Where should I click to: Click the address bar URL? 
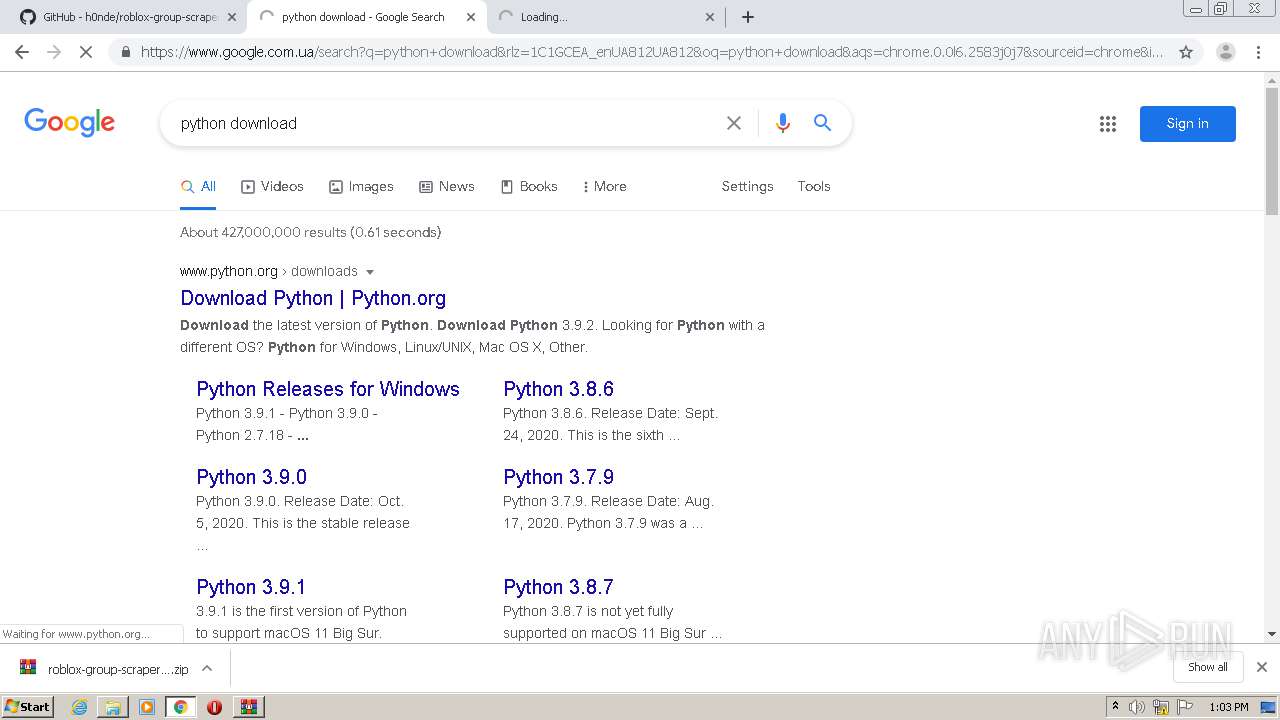pos(652,52)
